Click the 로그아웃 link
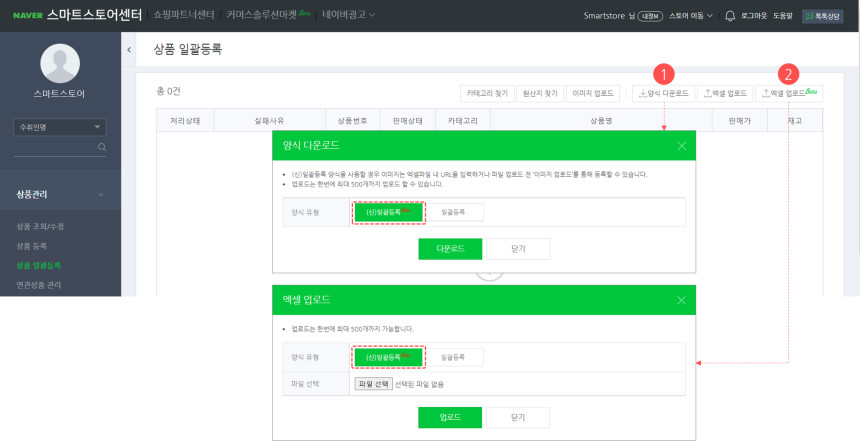The height and width of the screenshot is (441, 860). pos(754,16)
